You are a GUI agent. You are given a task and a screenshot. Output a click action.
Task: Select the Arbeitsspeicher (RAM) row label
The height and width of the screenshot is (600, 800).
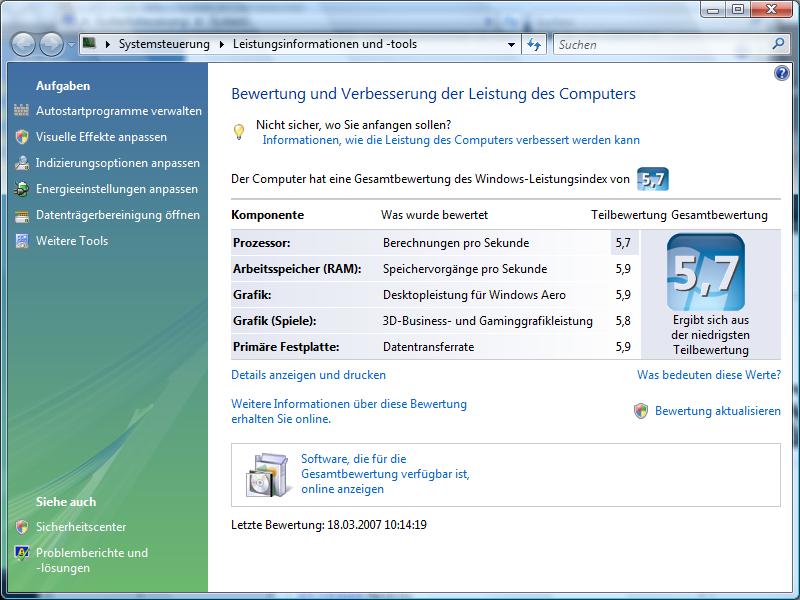click(297, 269)
